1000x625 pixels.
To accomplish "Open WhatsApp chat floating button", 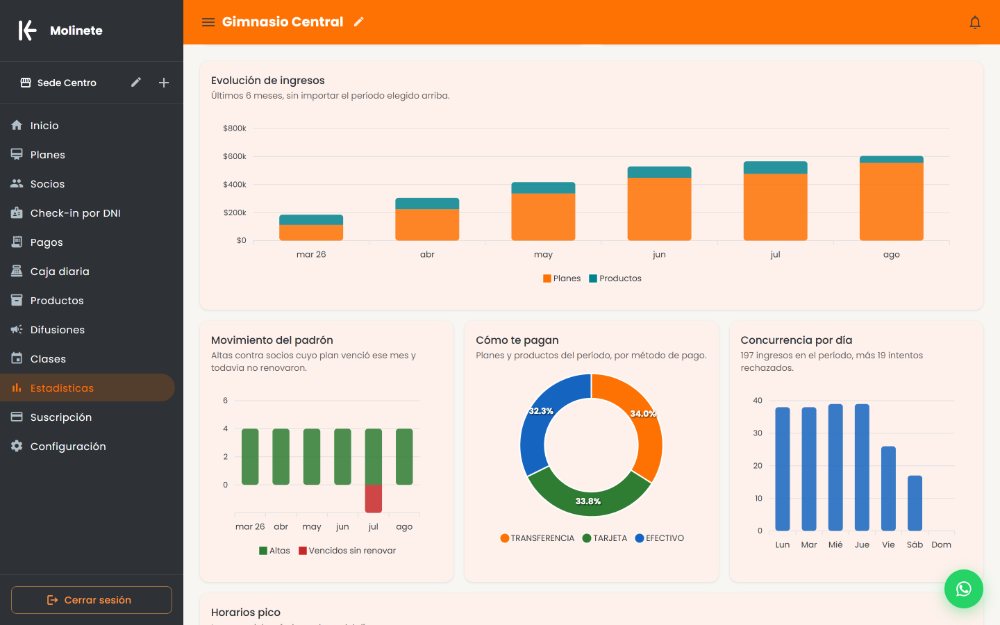I will [x=964, y=589].
